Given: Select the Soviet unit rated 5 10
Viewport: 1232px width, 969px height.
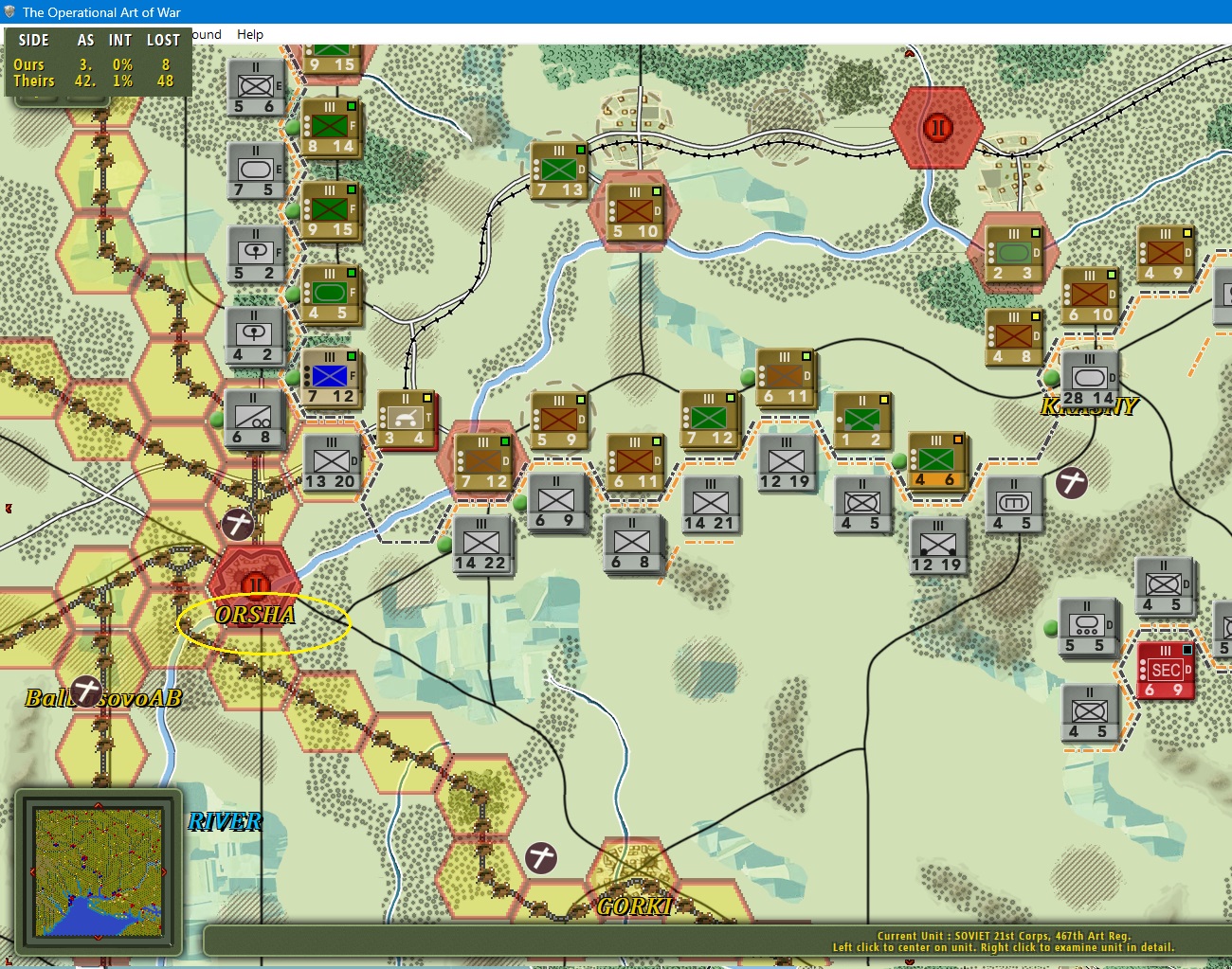Looking at the screenshot, I should [x=635, y=212].
